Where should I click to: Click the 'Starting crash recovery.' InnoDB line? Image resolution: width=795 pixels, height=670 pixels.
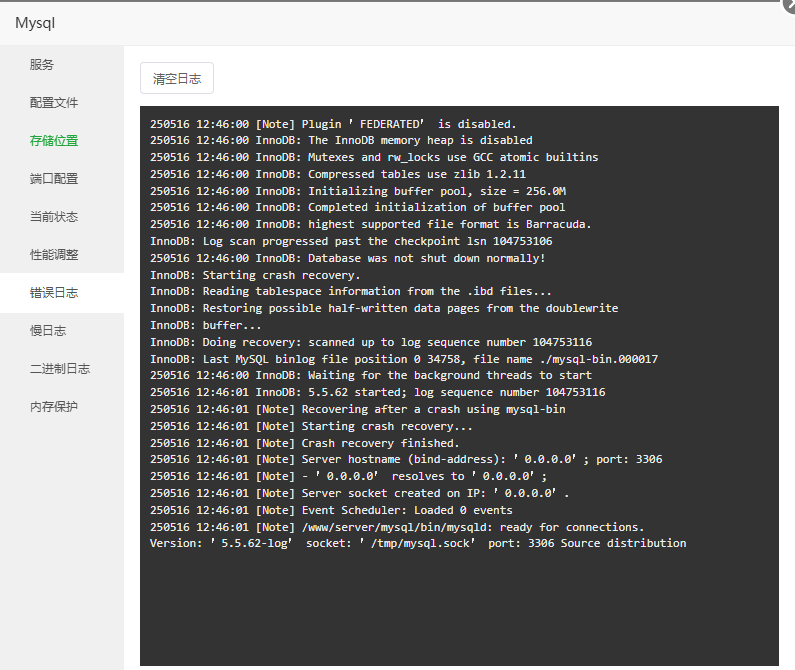coord(255,275)
